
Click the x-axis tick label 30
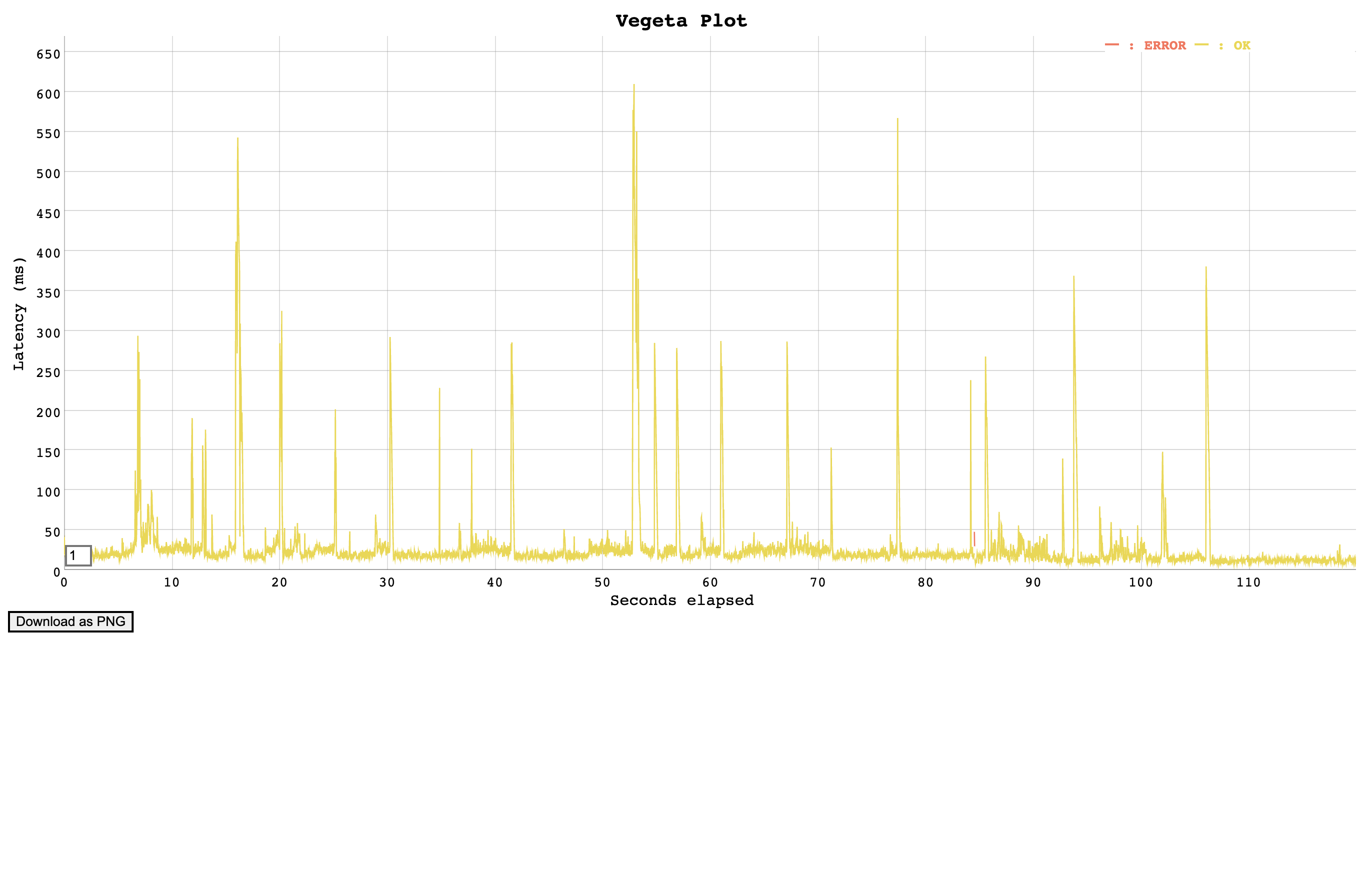click(387, 582)
